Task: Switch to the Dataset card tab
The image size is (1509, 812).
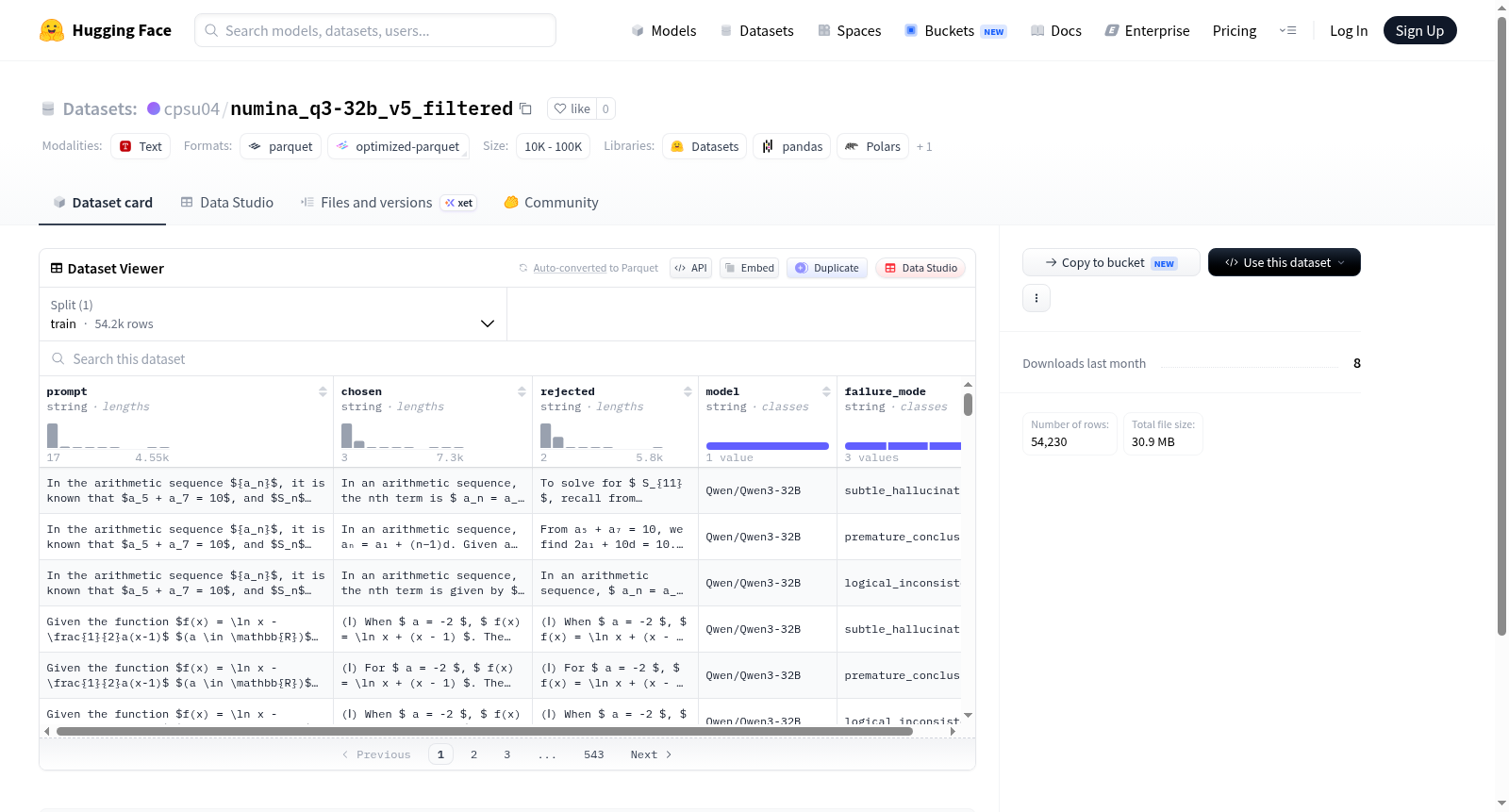Action: coord(103,203)
